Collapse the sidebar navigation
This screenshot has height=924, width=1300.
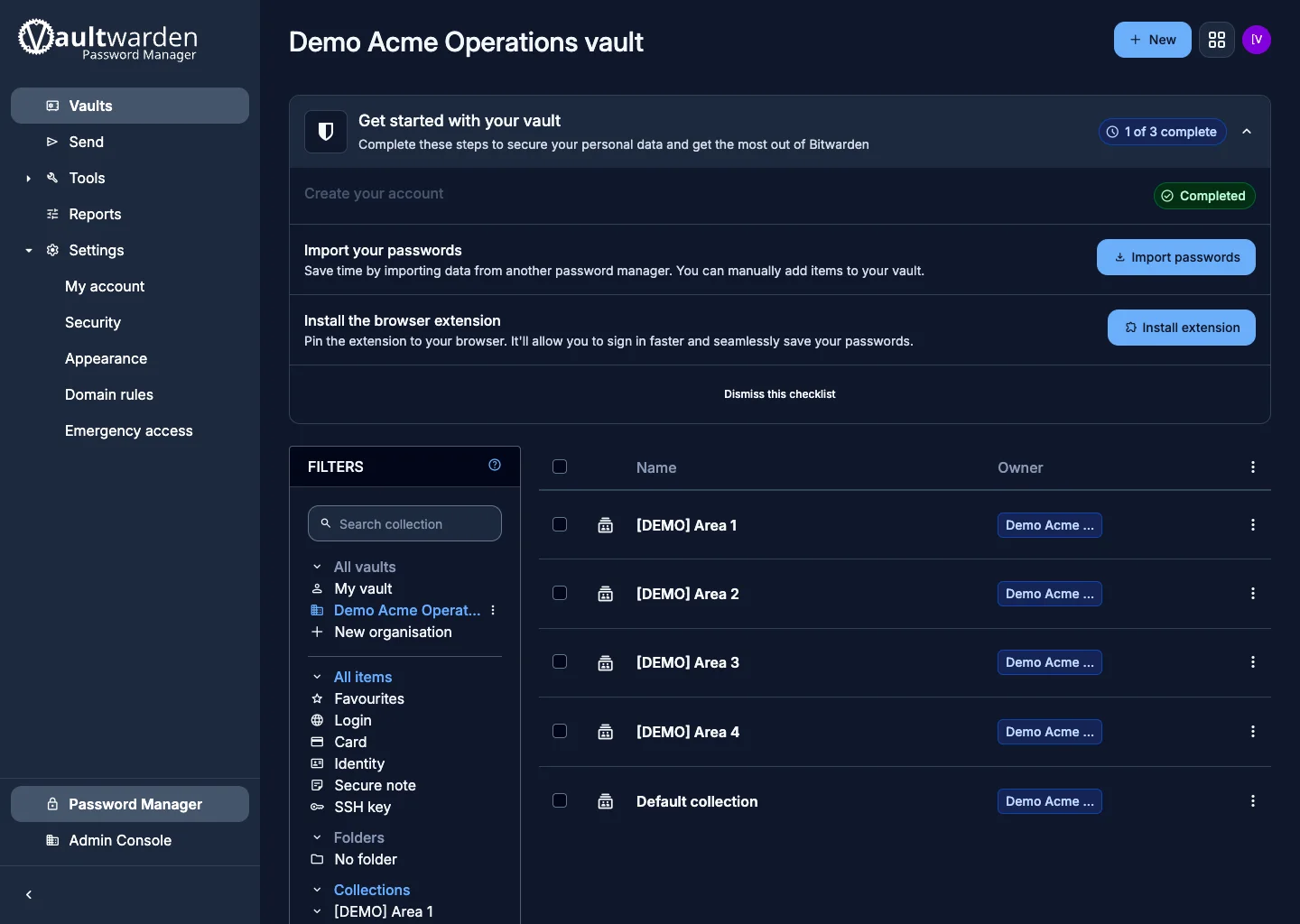coord(29,895)
